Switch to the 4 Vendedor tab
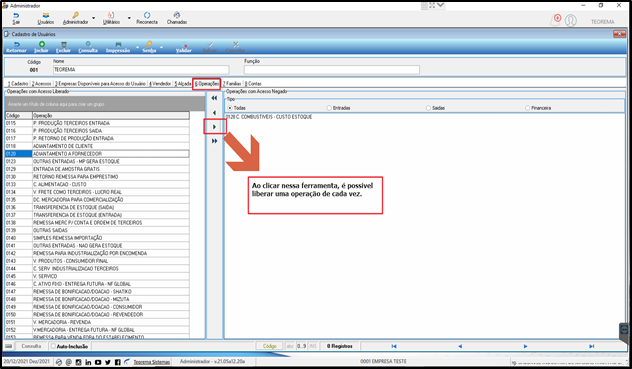 160,83
